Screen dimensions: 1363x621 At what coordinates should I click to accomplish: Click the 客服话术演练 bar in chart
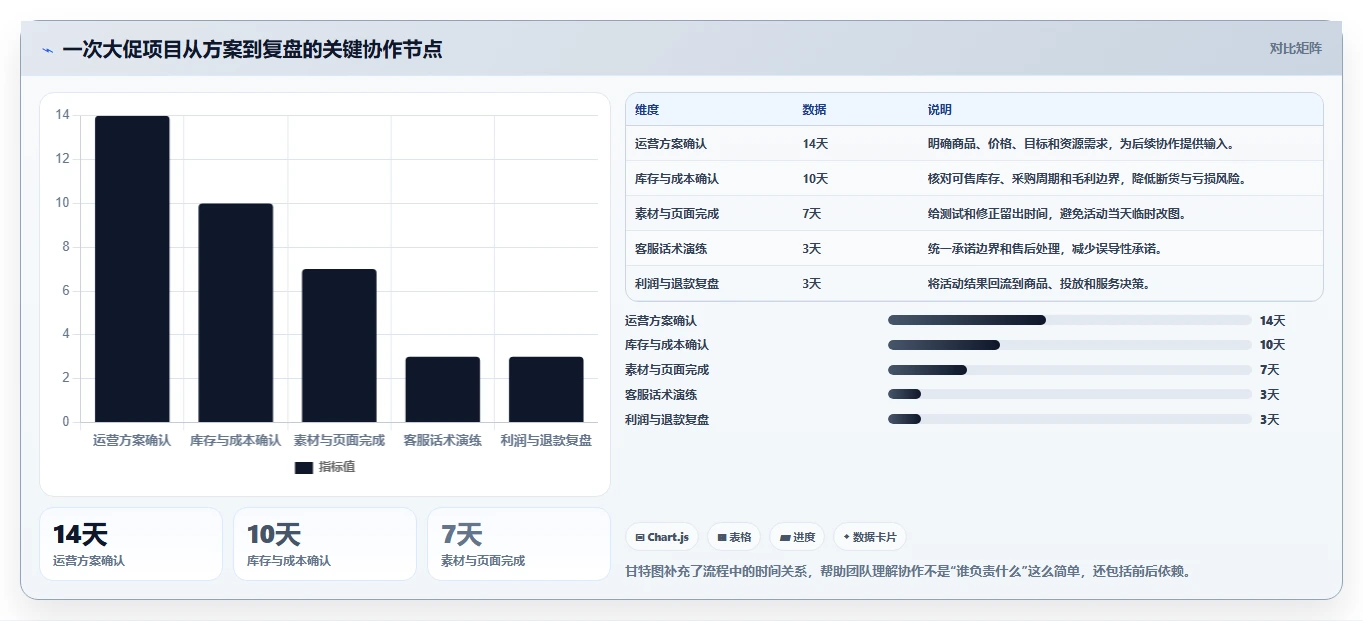442,389
